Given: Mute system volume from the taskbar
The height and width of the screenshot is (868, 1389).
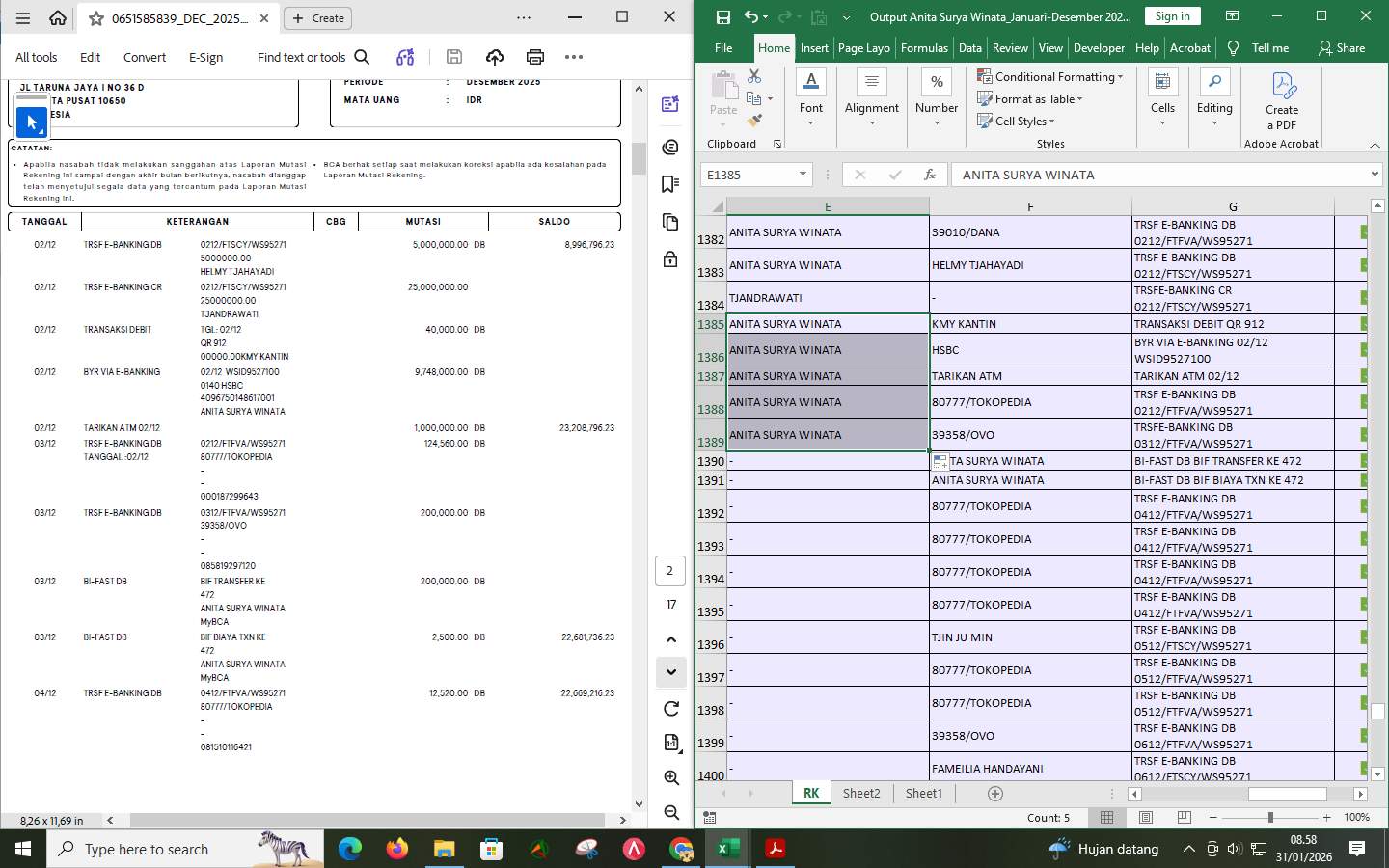Looking at the screenshot, I should click(x=1234, y=850).
